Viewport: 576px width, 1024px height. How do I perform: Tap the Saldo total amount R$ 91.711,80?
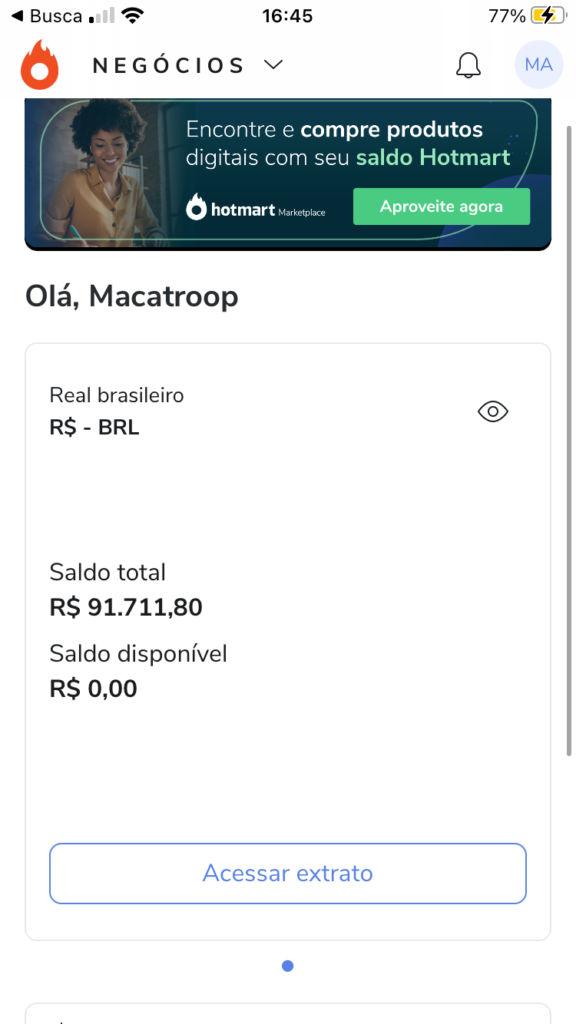(126, 608)
